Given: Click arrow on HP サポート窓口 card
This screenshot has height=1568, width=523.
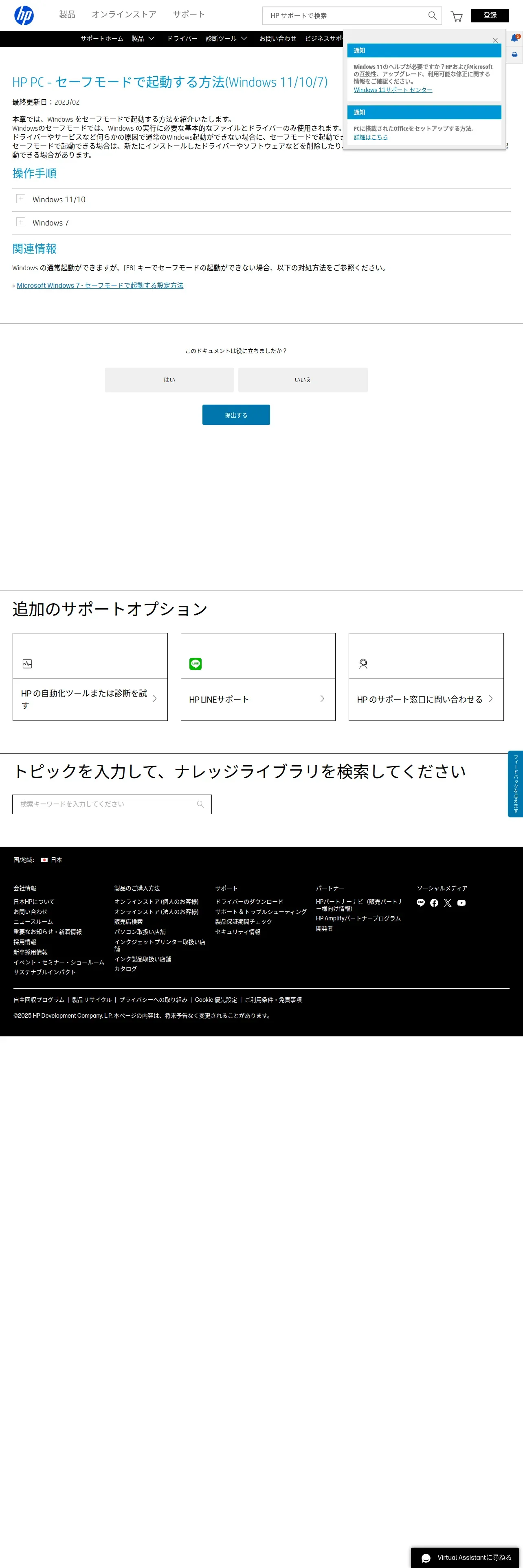Looking at the screenshot, I should 491,699.
